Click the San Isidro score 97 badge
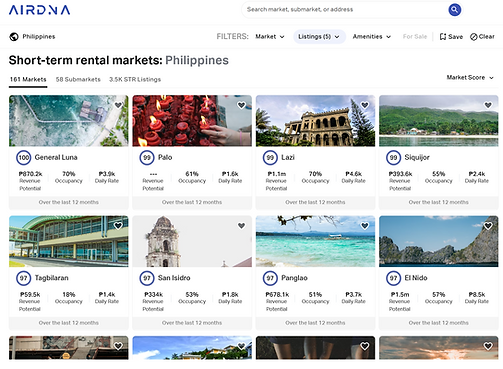This screenshot has width=503, height=369. click(x=147, y=278)
